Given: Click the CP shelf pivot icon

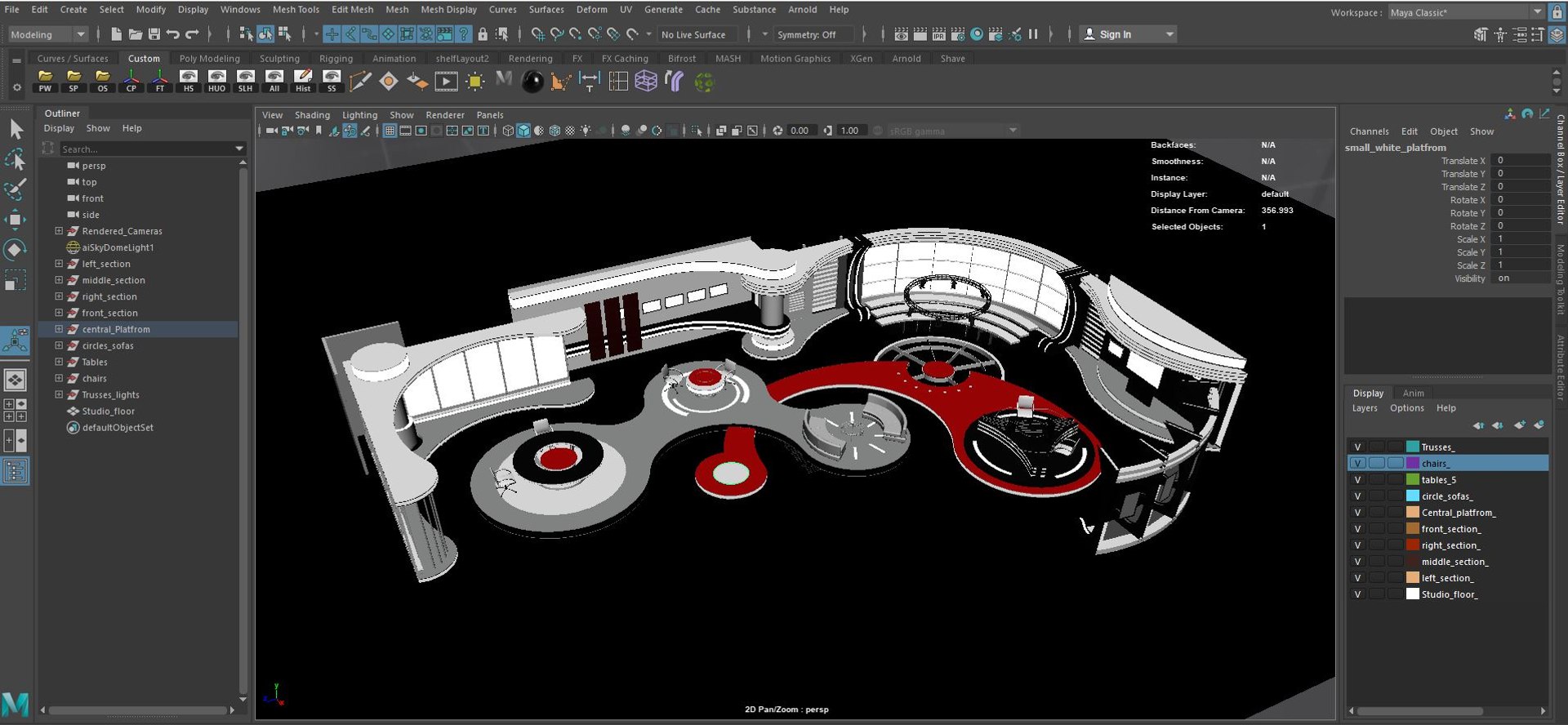Looking at the screenshot, I should pyautogui.click(x=131, y=81).
